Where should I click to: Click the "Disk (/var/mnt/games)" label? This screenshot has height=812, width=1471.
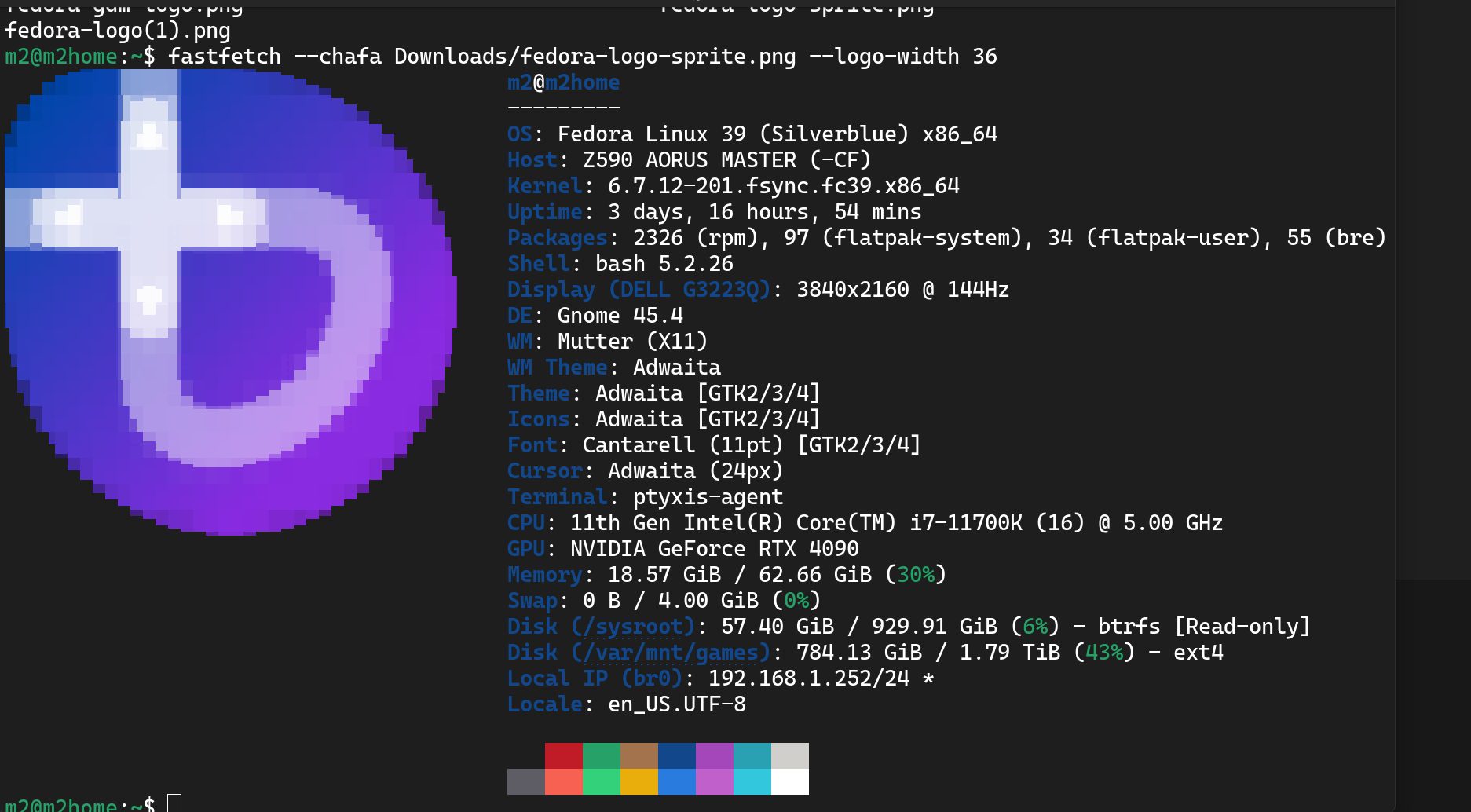pos(639,653)
